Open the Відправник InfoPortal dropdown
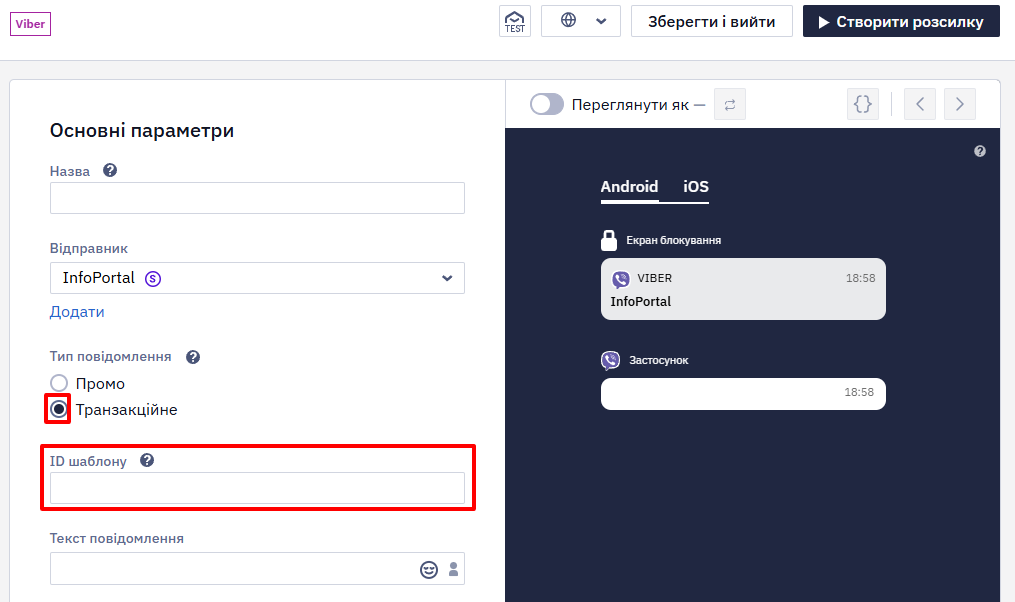The width and height of the screenshot is (1015, 602). coord(257,278)
